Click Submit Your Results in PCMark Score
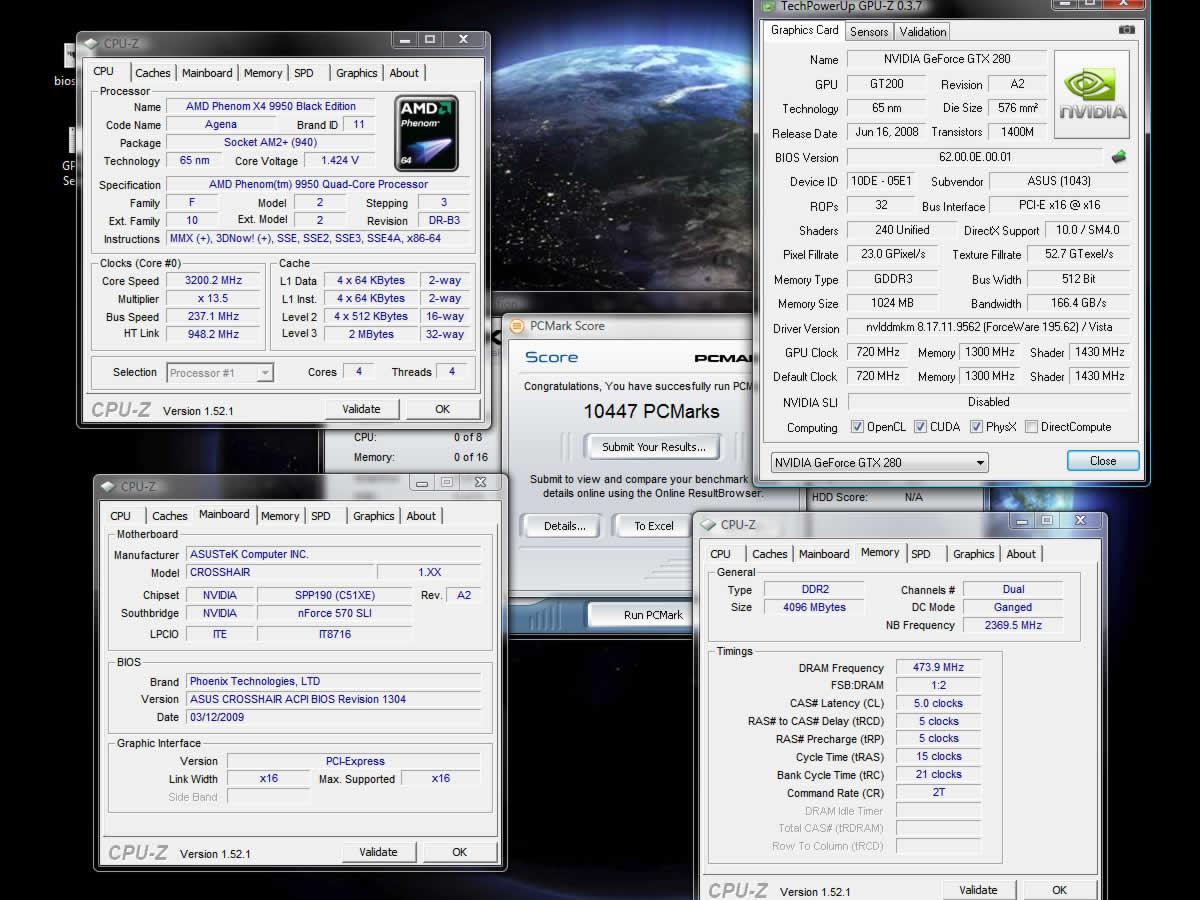 pyautogui.click(x=654, y=447)
